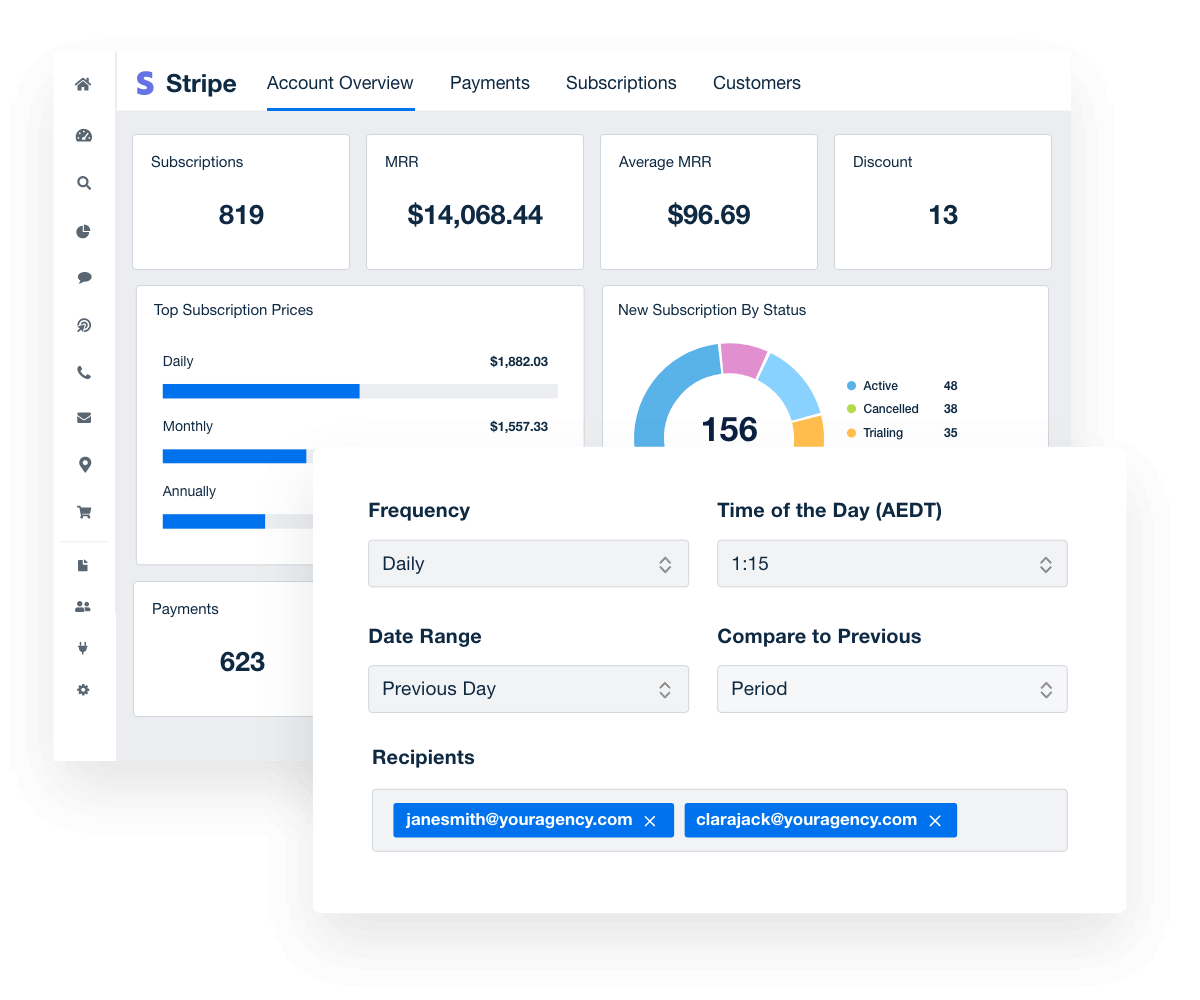Remove janesmith@youragency.com from Recipients
This screenshot has width=1200, height=1000.
click(651, 819)
